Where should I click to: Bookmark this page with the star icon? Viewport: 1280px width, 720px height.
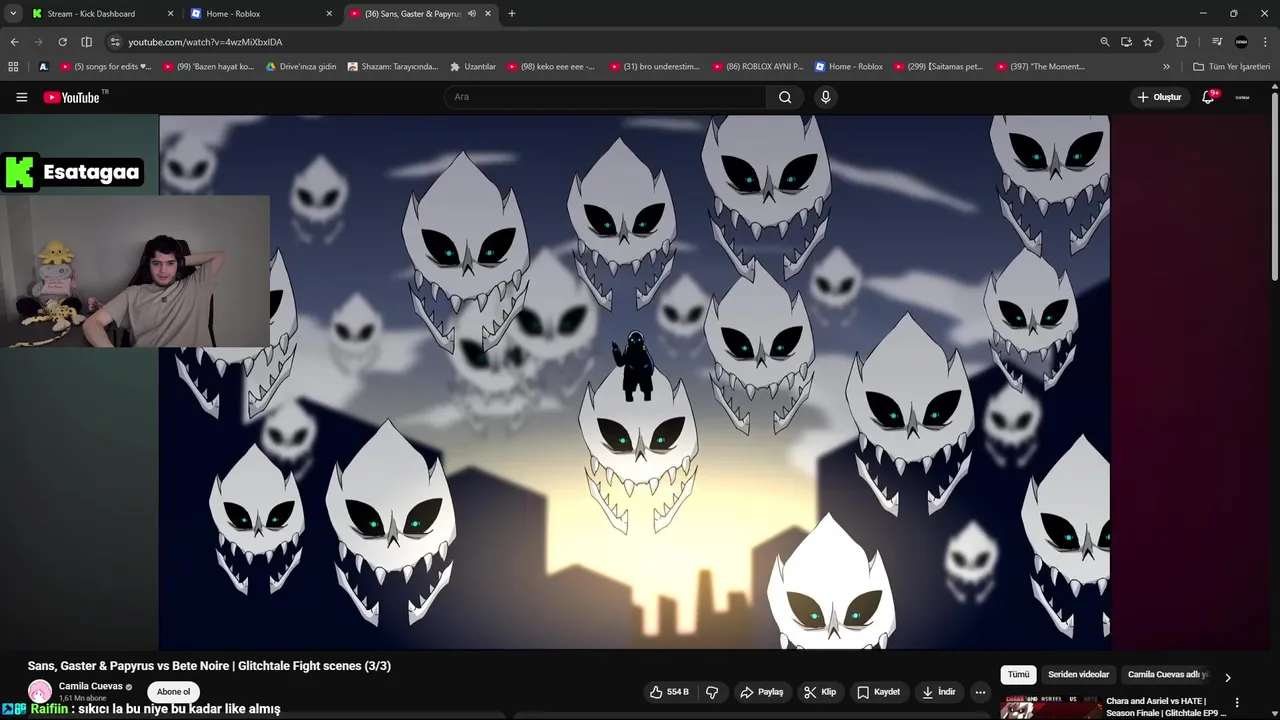(x=1148, y=42)
